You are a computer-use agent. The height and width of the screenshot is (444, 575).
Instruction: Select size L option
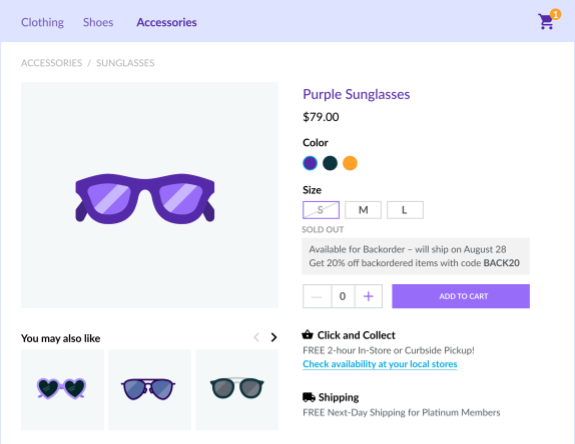[x=405, y=210]
